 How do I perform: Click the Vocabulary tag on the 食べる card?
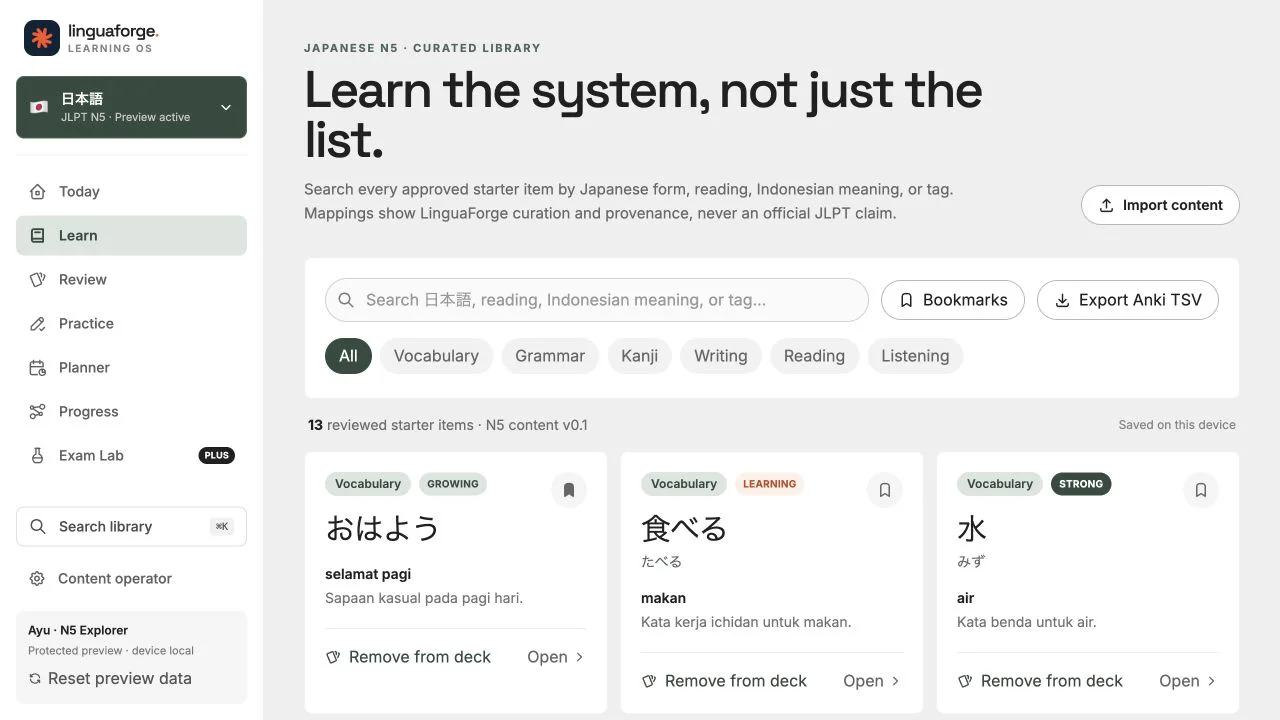click(684, 484)
